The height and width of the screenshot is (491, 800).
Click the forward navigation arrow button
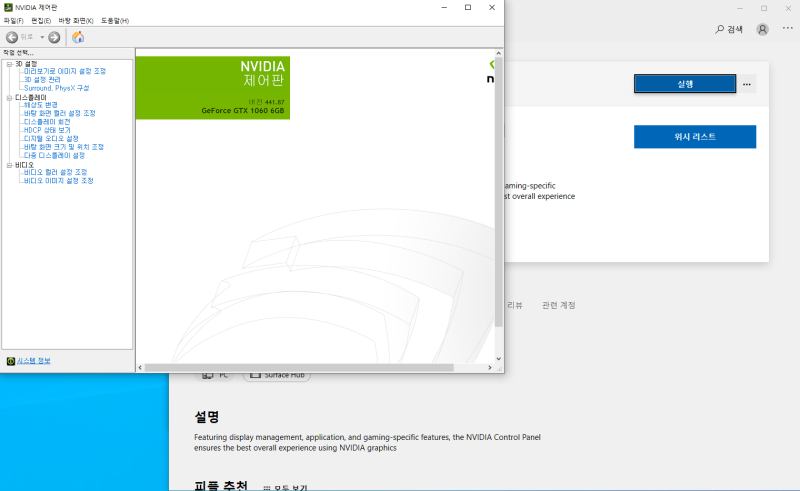(x=54, y=37)
